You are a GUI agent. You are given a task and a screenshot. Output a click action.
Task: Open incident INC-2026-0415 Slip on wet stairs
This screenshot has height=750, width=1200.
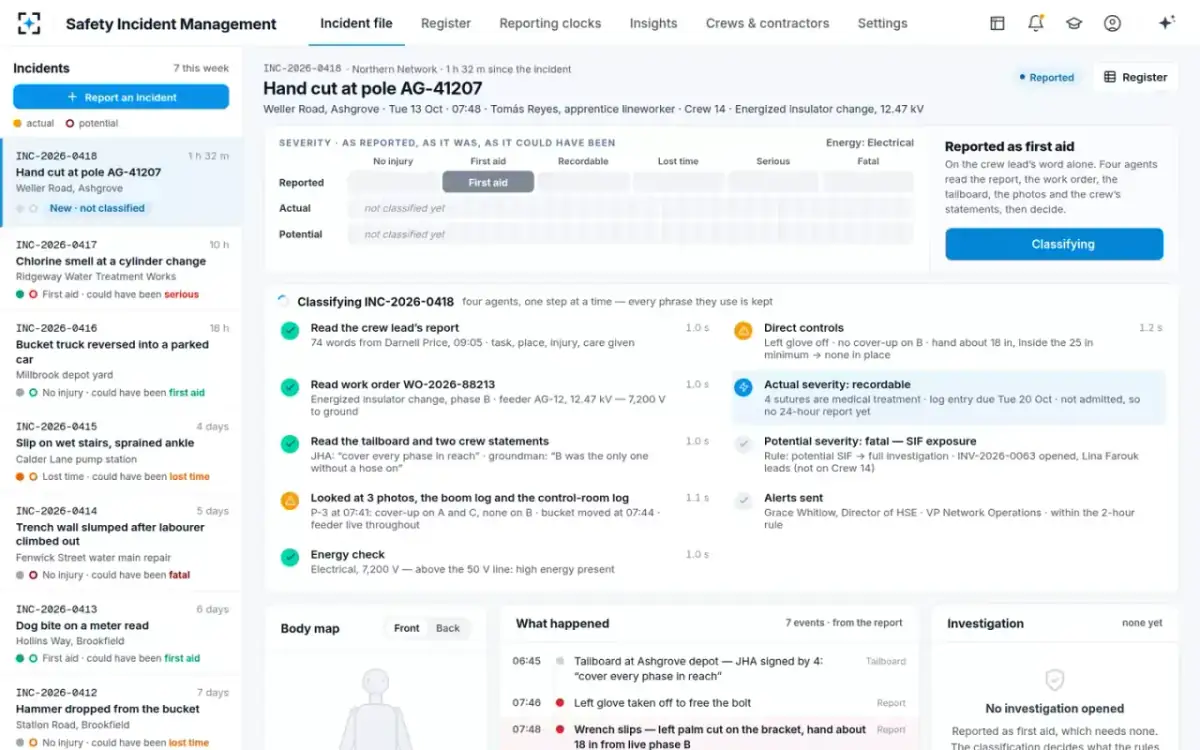[121, 451]
